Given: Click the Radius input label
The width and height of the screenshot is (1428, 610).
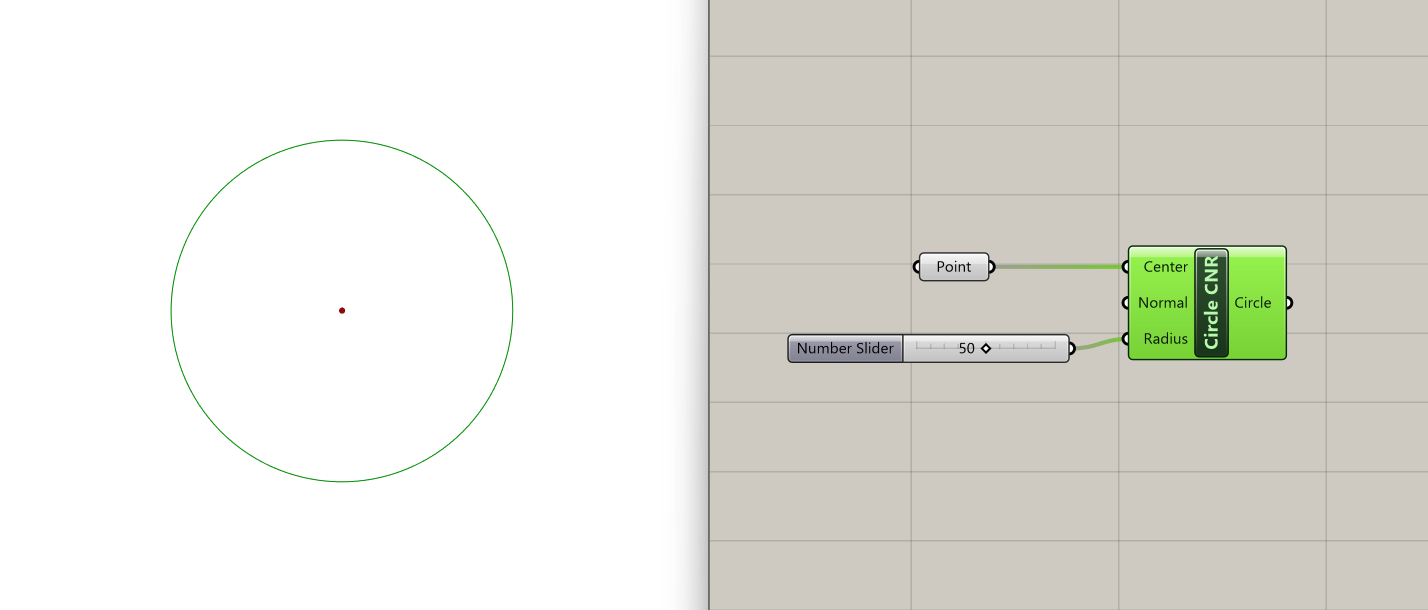Looking at the screenshot, I should [x=1165, y=339].
